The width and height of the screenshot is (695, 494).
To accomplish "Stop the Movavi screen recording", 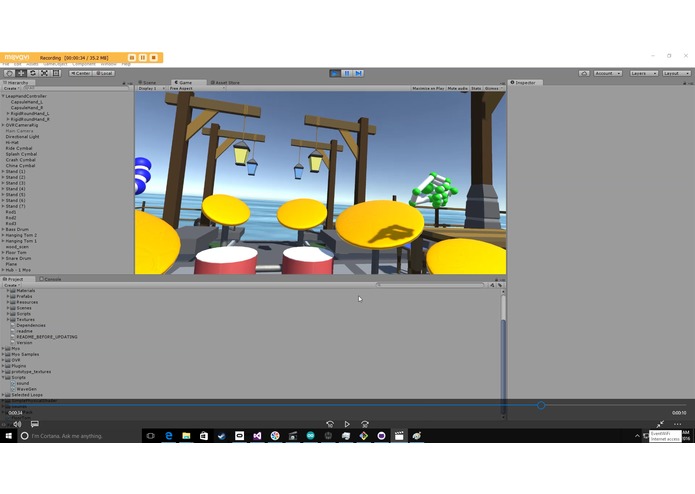I will 154,58.
